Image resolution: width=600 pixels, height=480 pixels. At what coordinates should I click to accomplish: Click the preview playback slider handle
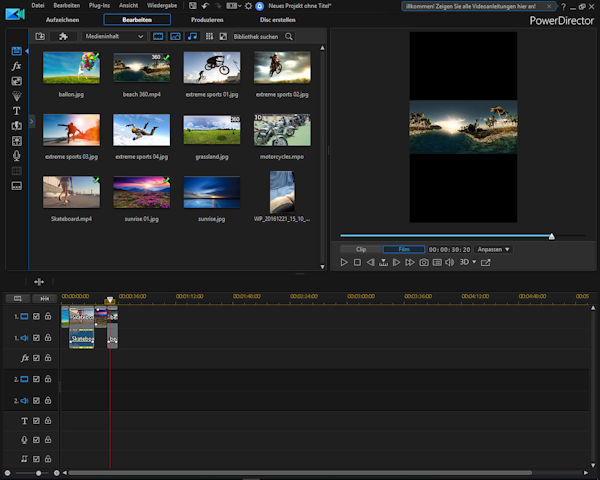coord(552,236)
